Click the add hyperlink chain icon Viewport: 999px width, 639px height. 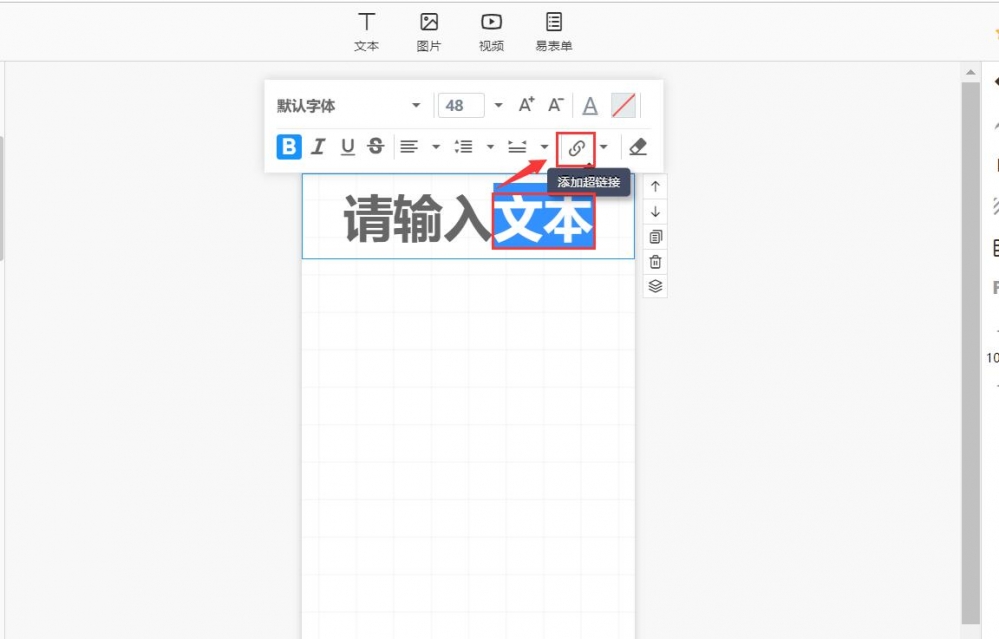(577, 146)
